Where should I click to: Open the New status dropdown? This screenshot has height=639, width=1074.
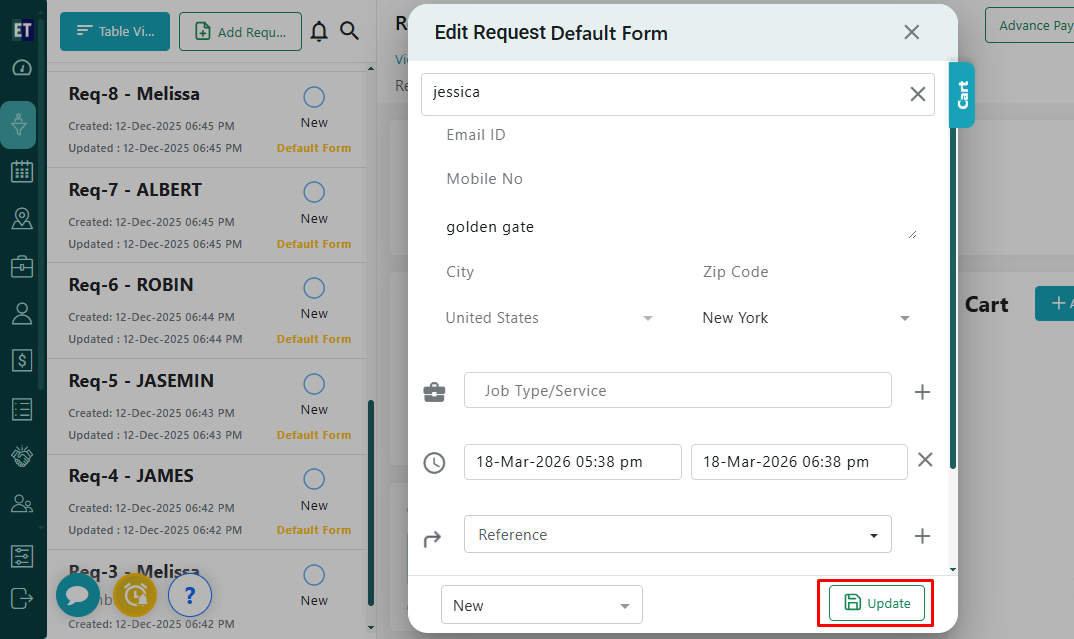[x=541, y=605]
